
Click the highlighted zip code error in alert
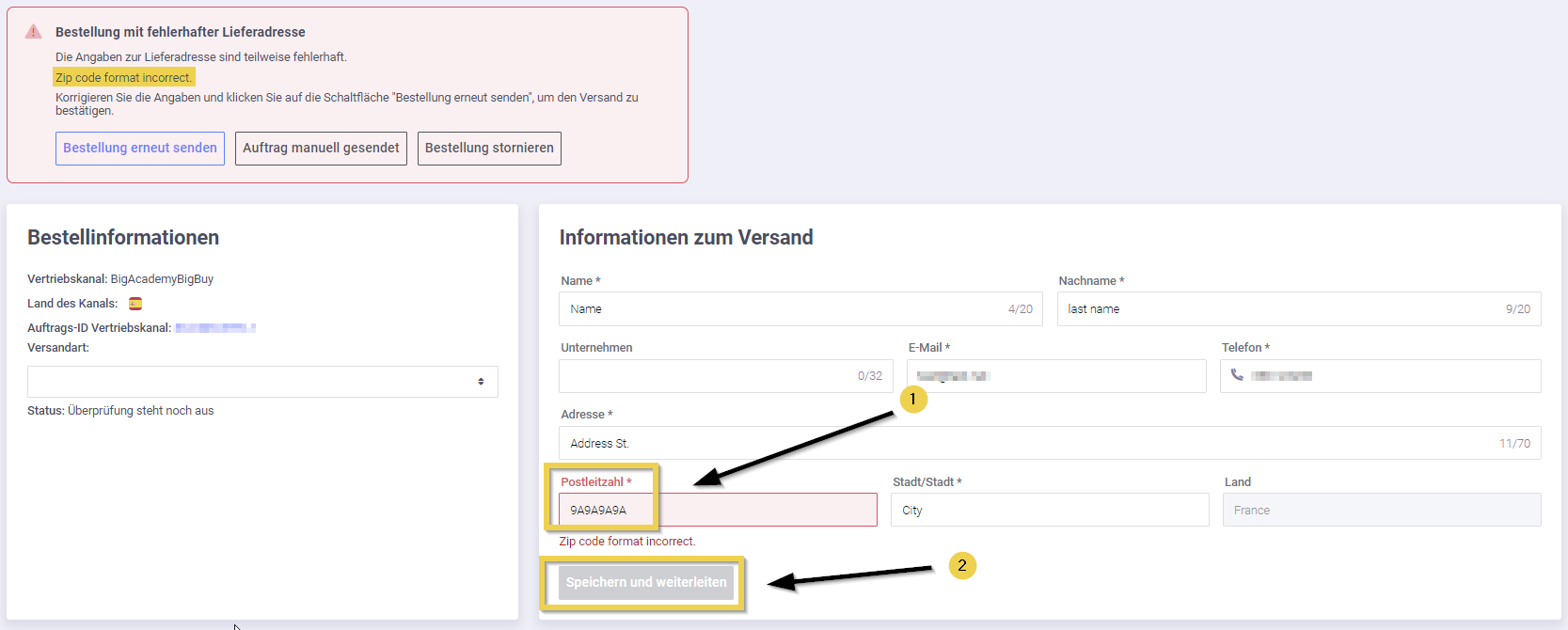tap(124, 78)
